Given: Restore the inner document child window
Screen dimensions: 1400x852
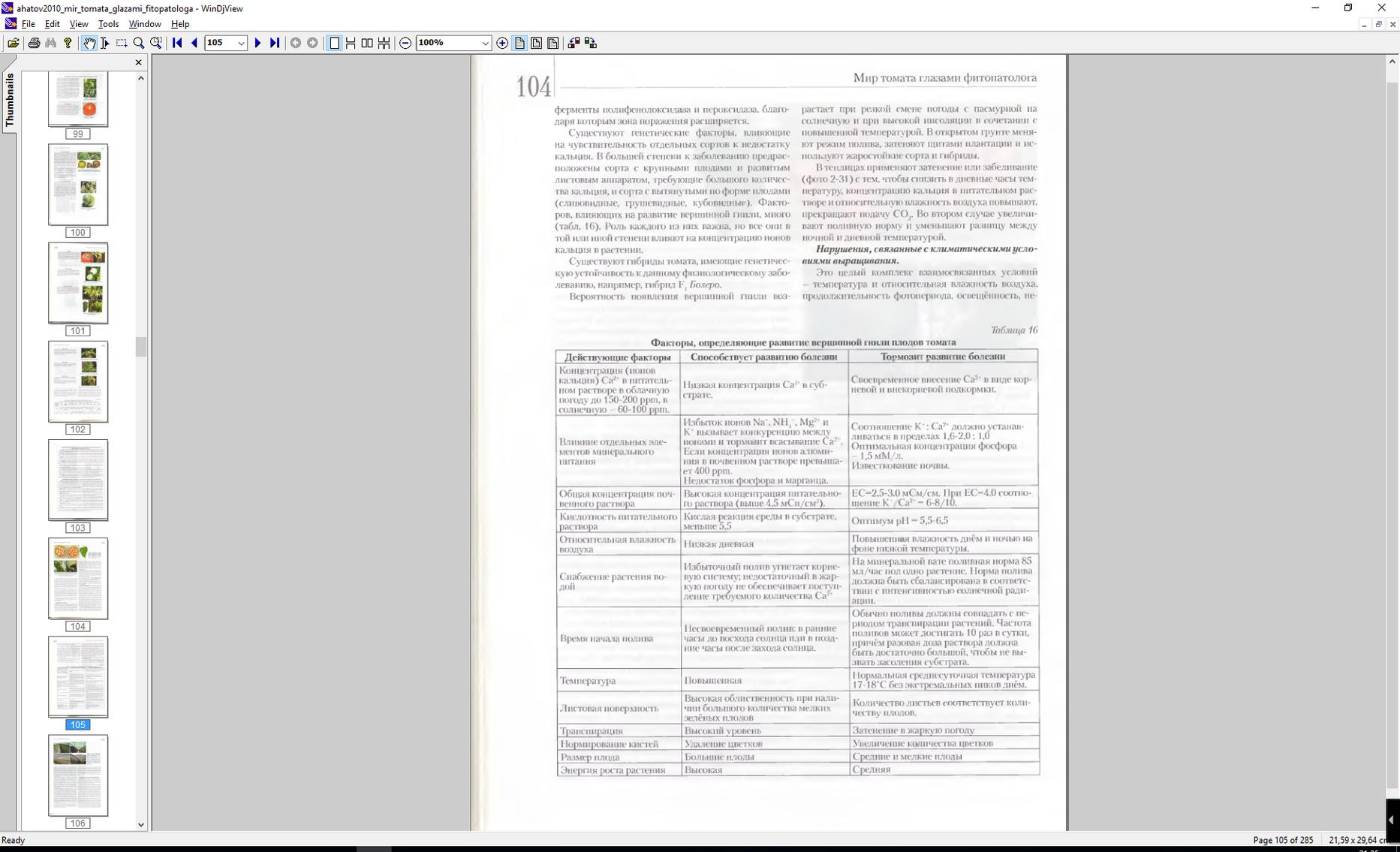Looking at the screenshot, I should click(x=1378, y=24).
